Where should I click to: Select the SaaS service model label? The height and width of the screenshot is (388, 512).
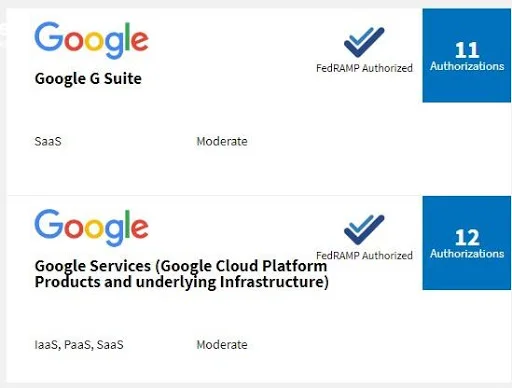point(48,141)
